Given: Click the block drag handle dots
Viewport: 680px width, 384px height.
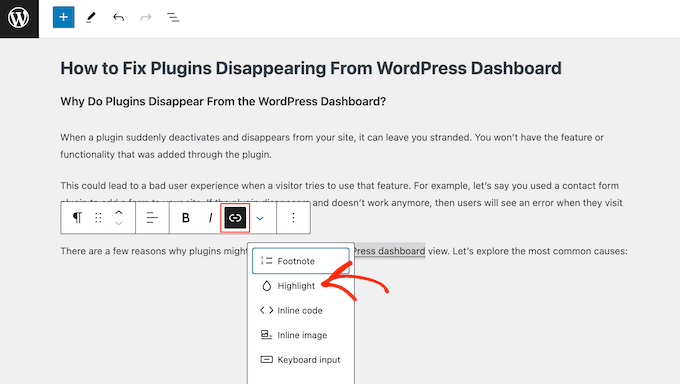Looking at the screenshot, I should (98, 217).
